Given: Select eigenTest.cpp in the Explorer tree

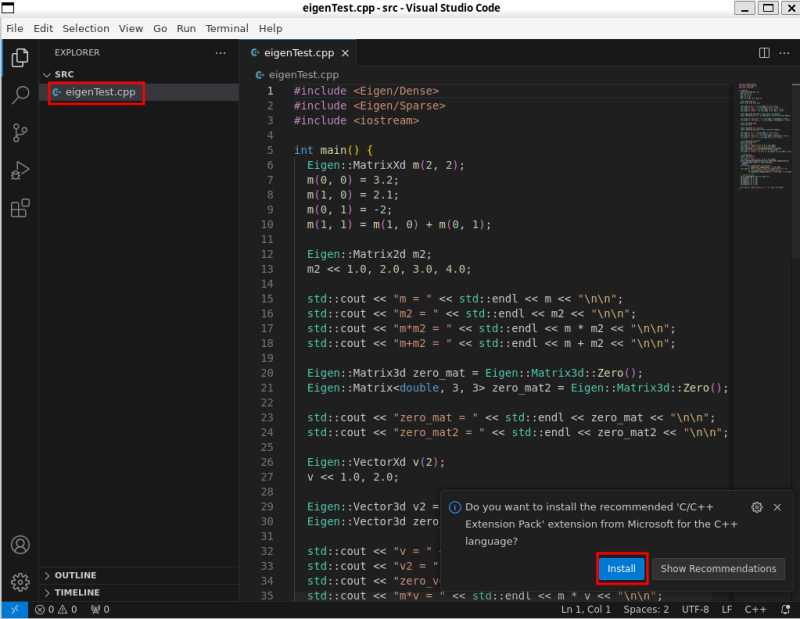Looking at the screenshot, I should point(139,92).
